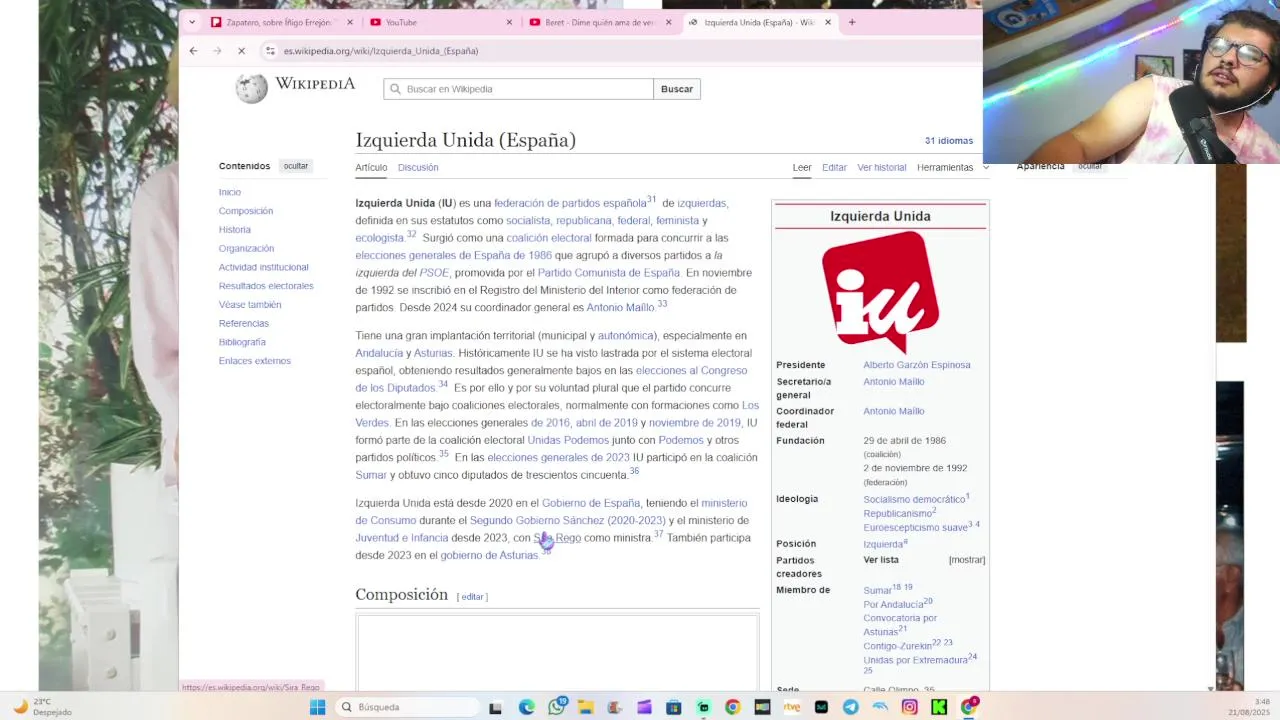Open Instagram from the taskbar
Image resolution: width=1280 pixels, height=720 pixels.
coord(909,707)
